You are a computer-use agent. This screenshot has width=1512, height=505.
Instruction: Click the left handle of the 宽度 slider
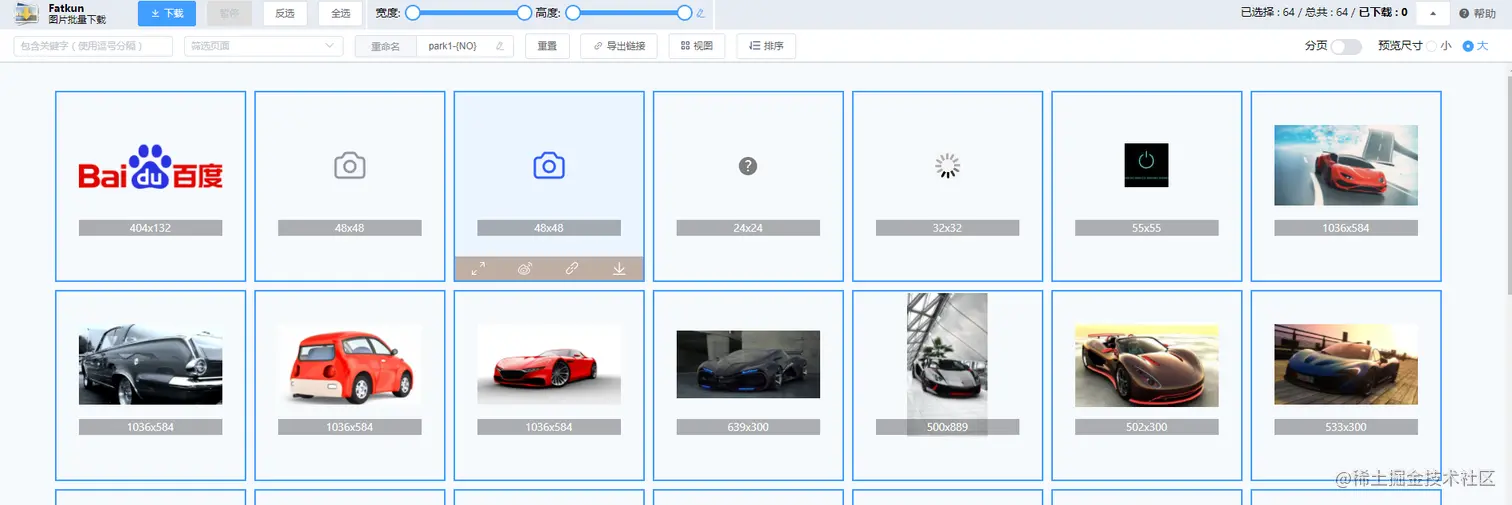(x=412, y=13)
